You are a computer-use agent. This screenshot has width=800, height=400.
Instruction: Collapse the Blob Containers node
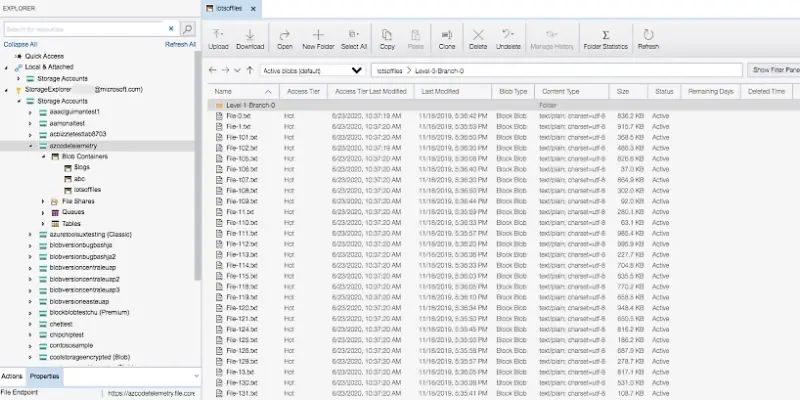(x=43, y=157)
